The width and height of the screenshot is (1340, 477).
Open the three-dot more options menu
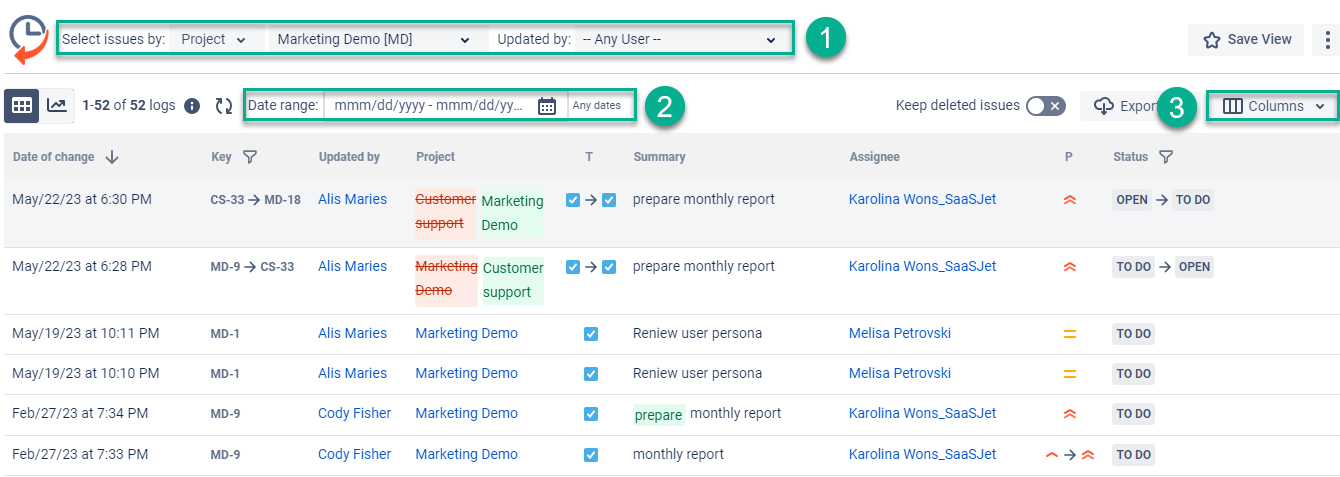tap(1327, 40)
